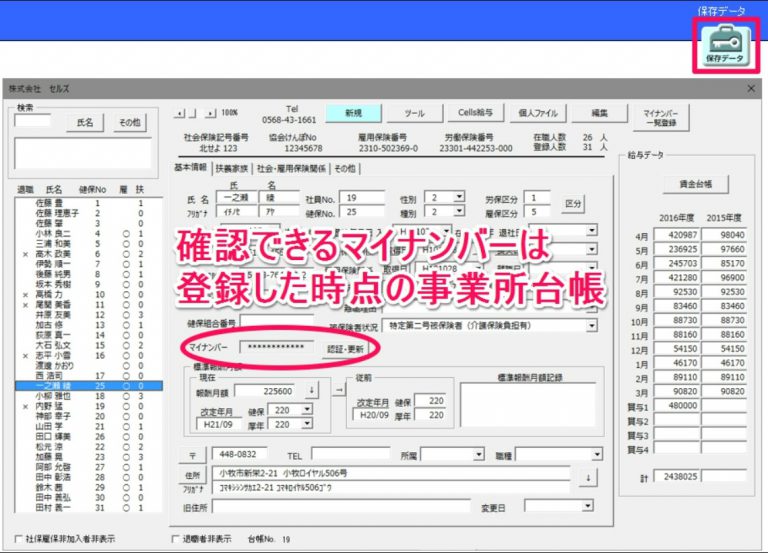Click the TEL input field
This screenshot has width=768, height=553.
pos(351,455)
